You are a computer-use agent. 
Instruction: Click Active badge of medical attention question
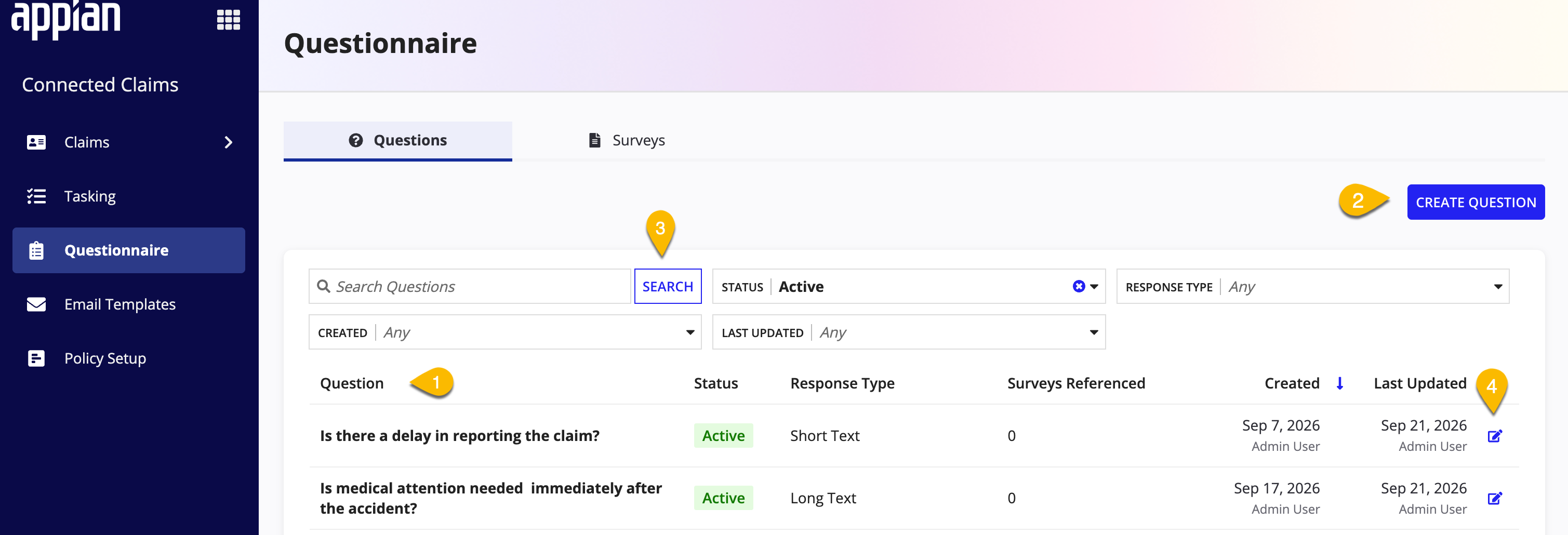(723, 498)
